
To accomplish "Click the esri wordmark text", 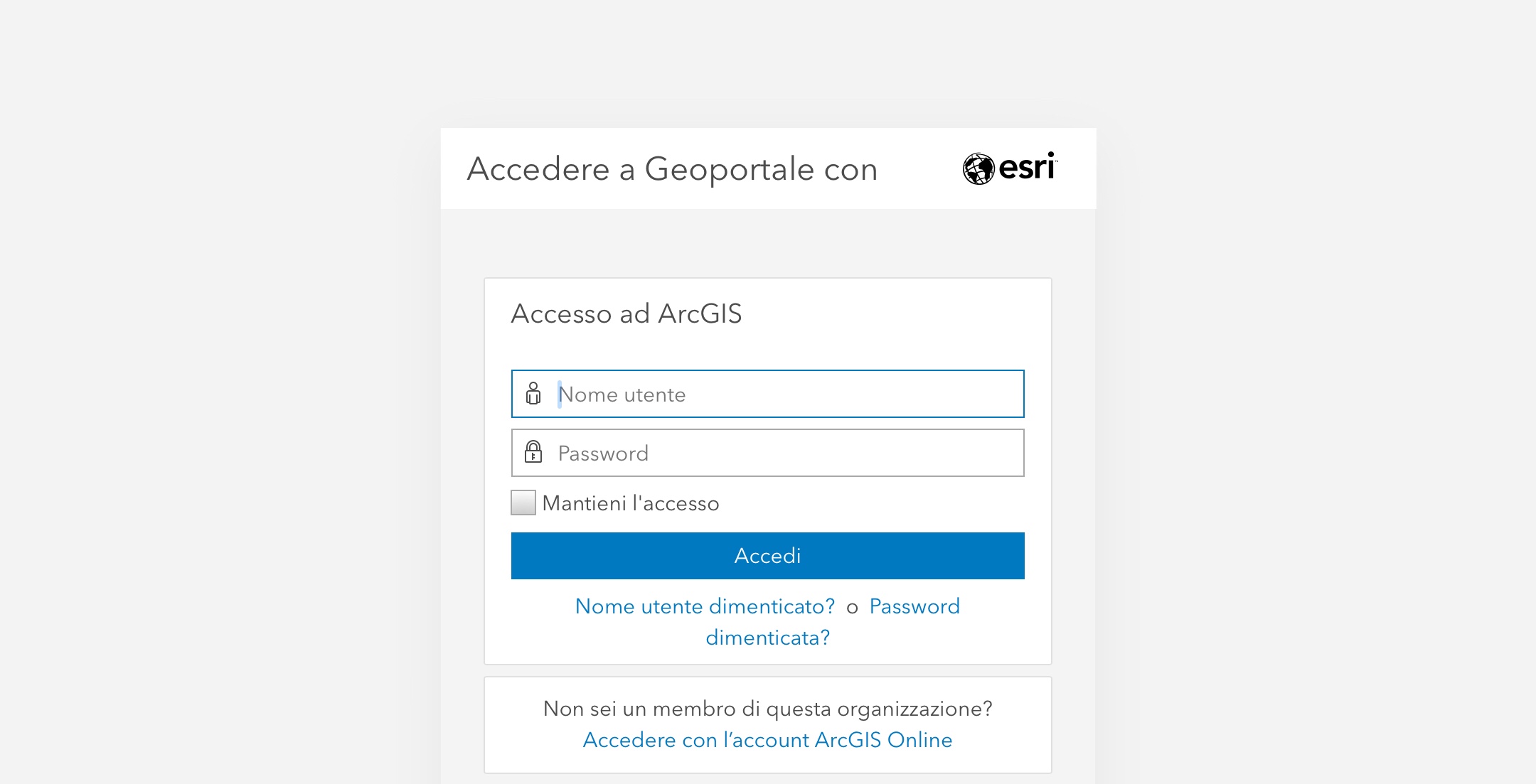I will [1028, 167].
